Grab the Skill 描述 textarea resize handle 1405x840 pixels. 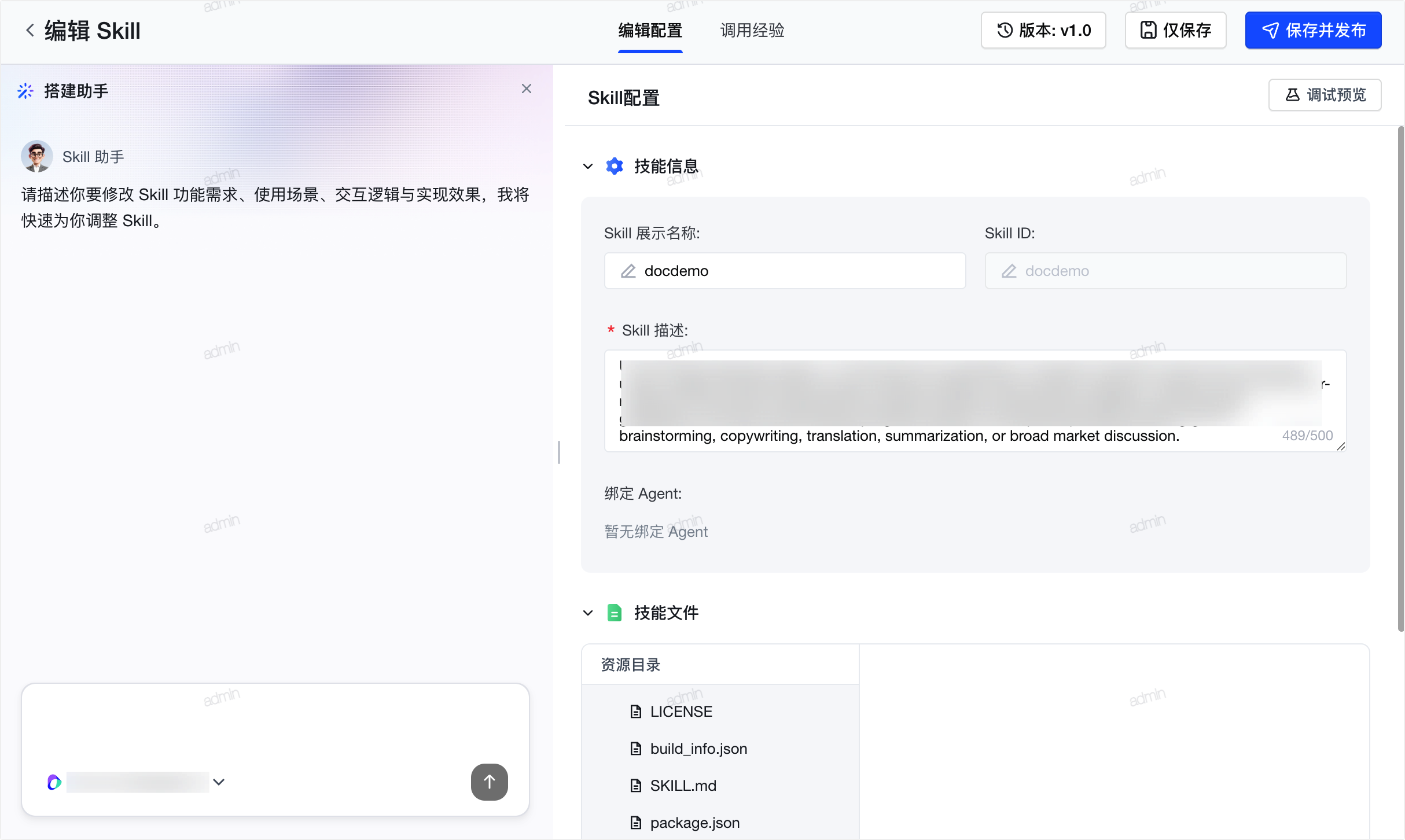click(1341, 446)
